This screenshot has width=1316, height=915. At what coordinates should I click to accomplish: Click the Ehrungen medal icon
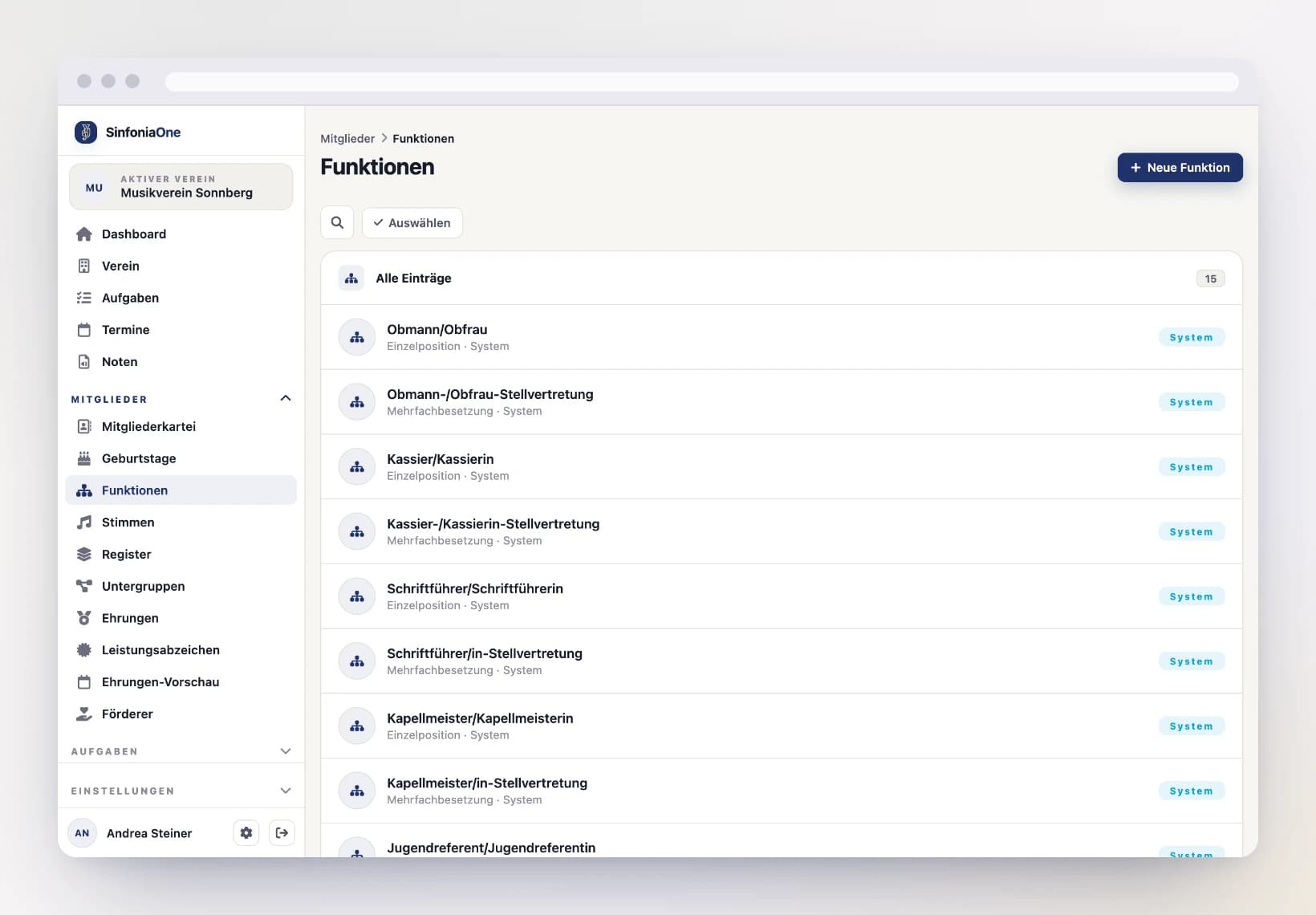pyautogui.click(x=84, y=618)
